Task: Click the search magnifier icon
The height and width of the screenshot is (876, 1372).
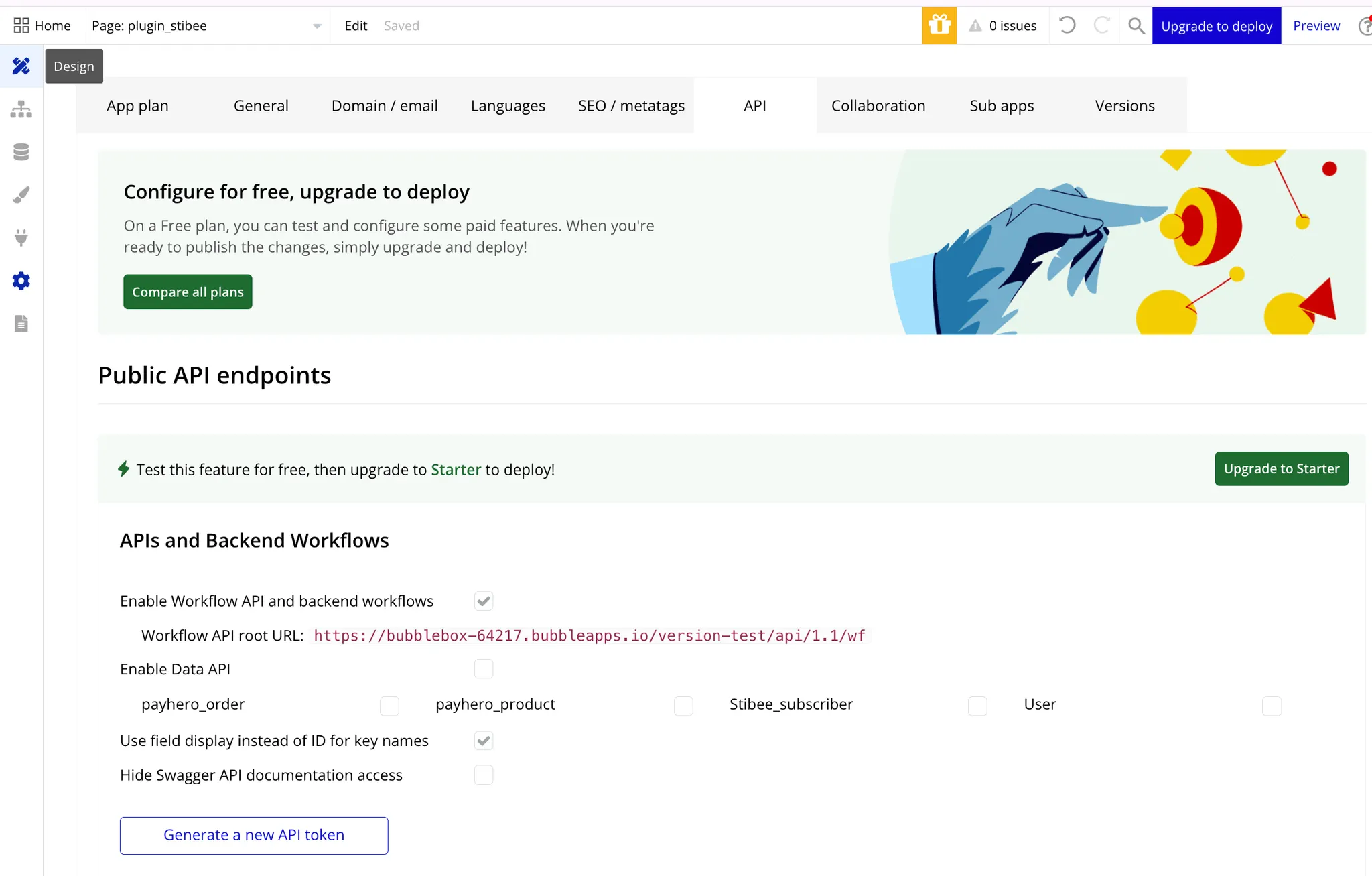Action: pos(1136,25)
